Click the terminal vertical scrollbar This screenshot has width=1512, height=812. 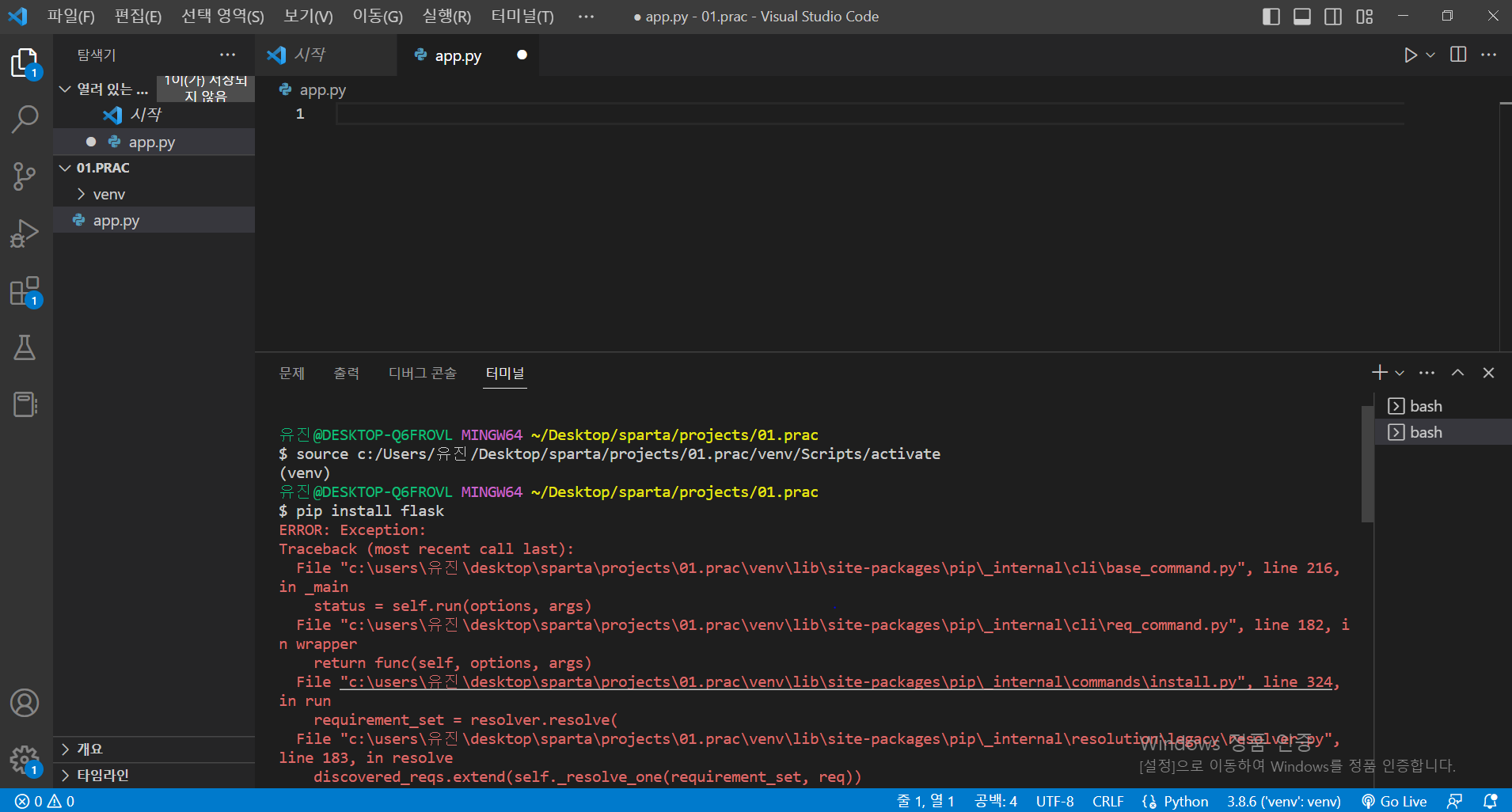coord(1367,465)
